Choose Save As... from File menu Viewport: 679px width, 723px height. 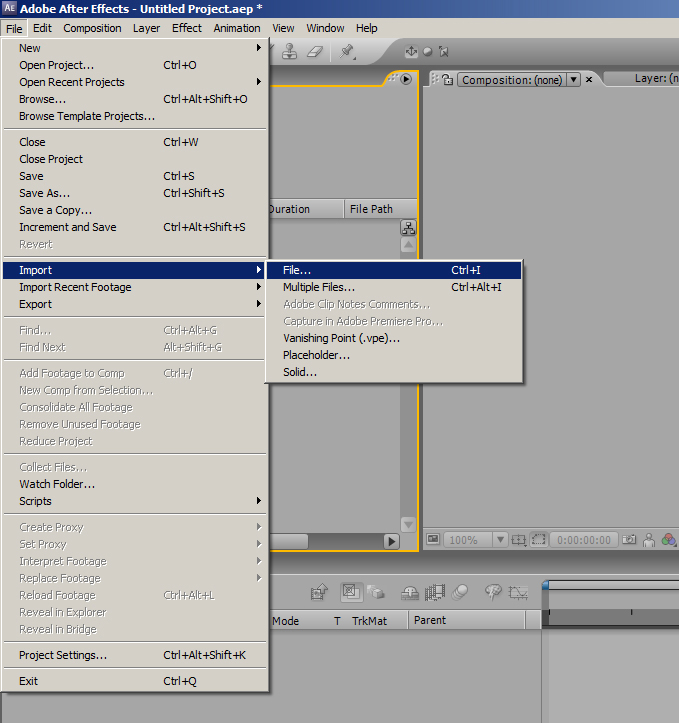click(x=135, y=193)
